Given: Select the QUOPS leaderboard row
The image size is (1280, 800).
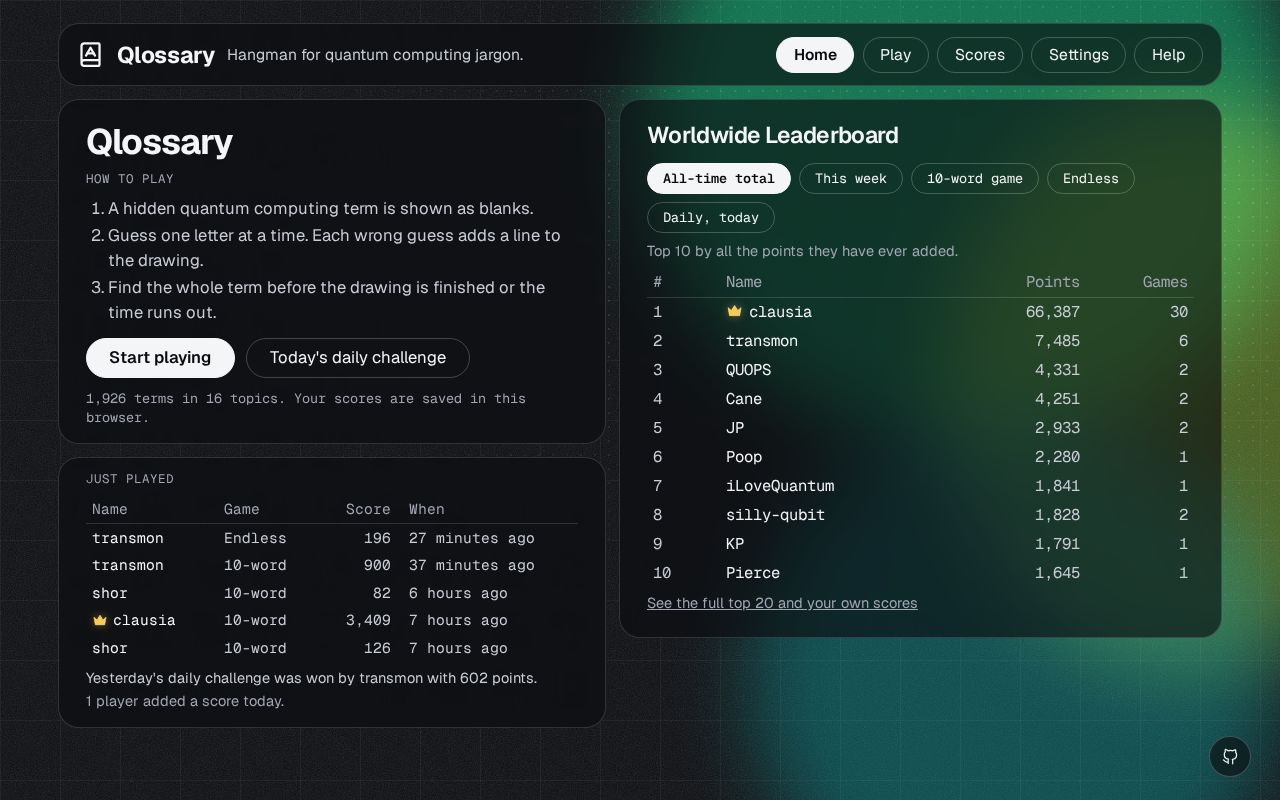Looking at the screenshot, I should [920, 370].
